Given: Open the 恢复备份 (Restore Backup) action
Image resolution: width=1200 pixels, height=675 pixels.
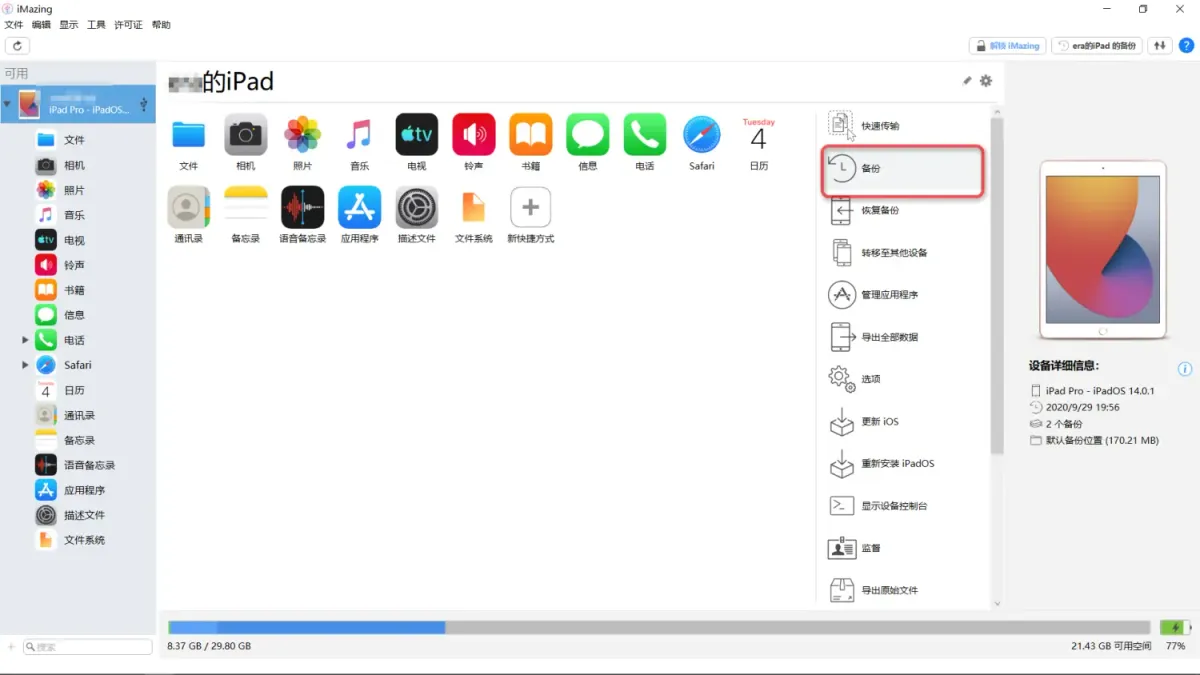Looking at the screenshot, I should 900,210.
